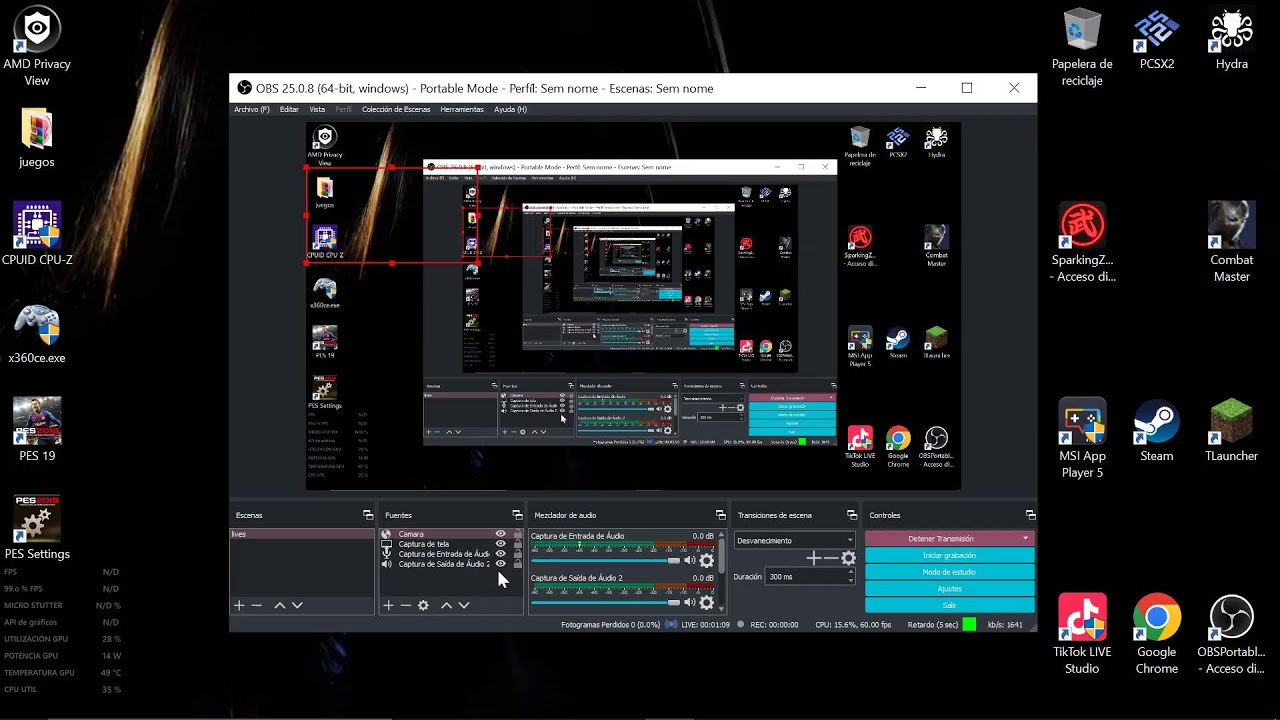Remove the scene transition with the minus icon
The height and width of the screenshot is (720, 1280).
830,558
